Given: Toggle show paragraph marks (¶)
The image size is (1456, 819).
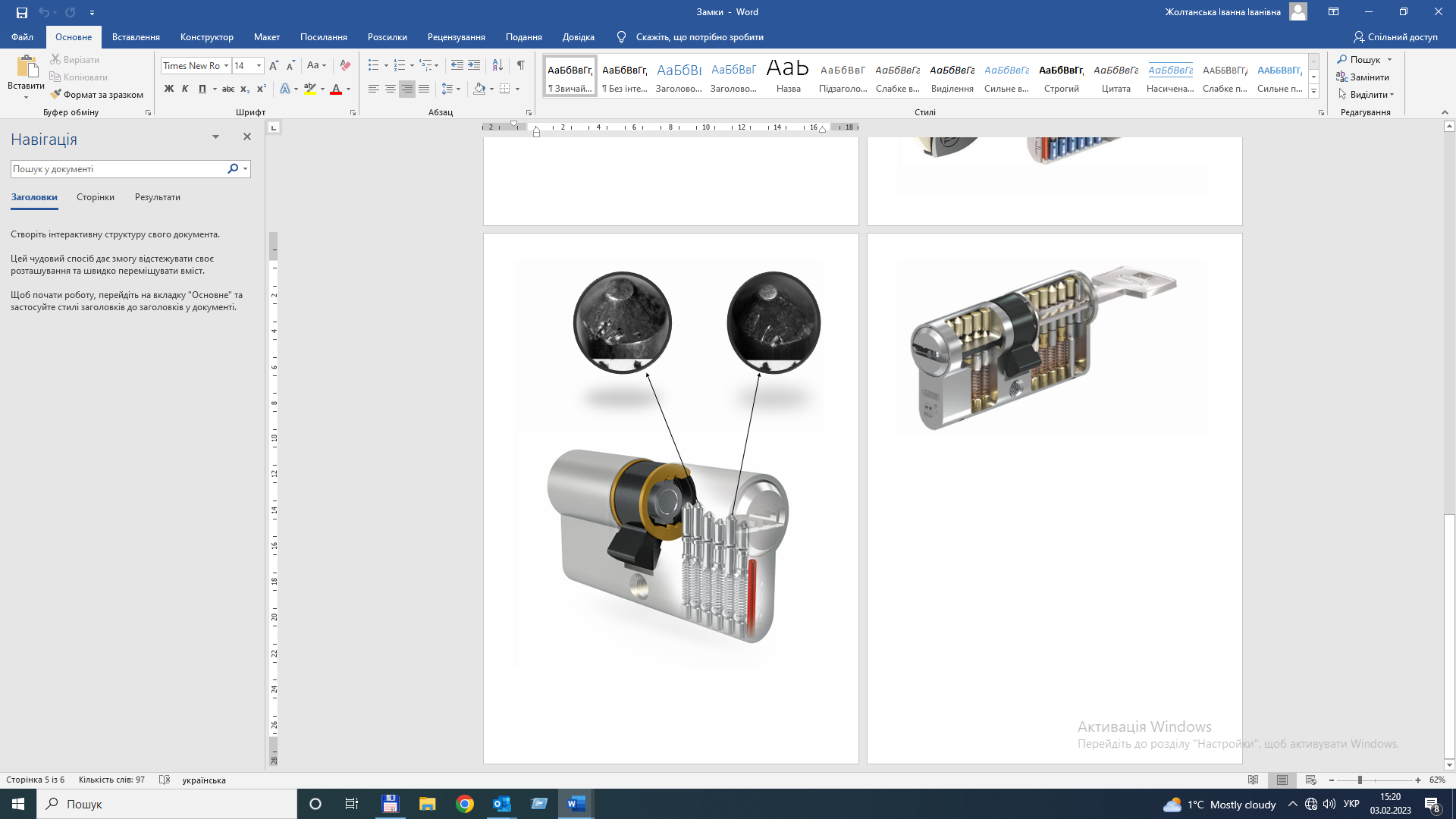Looking at the screenshot, I should (x=521, y=65).
